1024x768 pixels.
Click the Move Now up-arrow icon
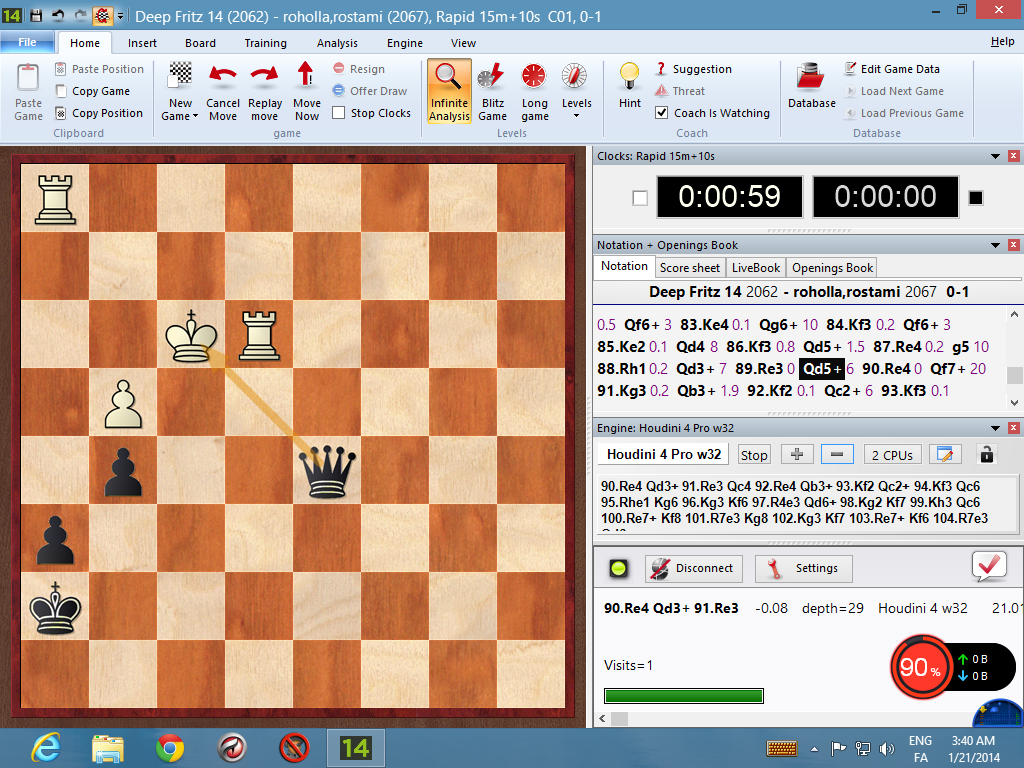(306, 74)
